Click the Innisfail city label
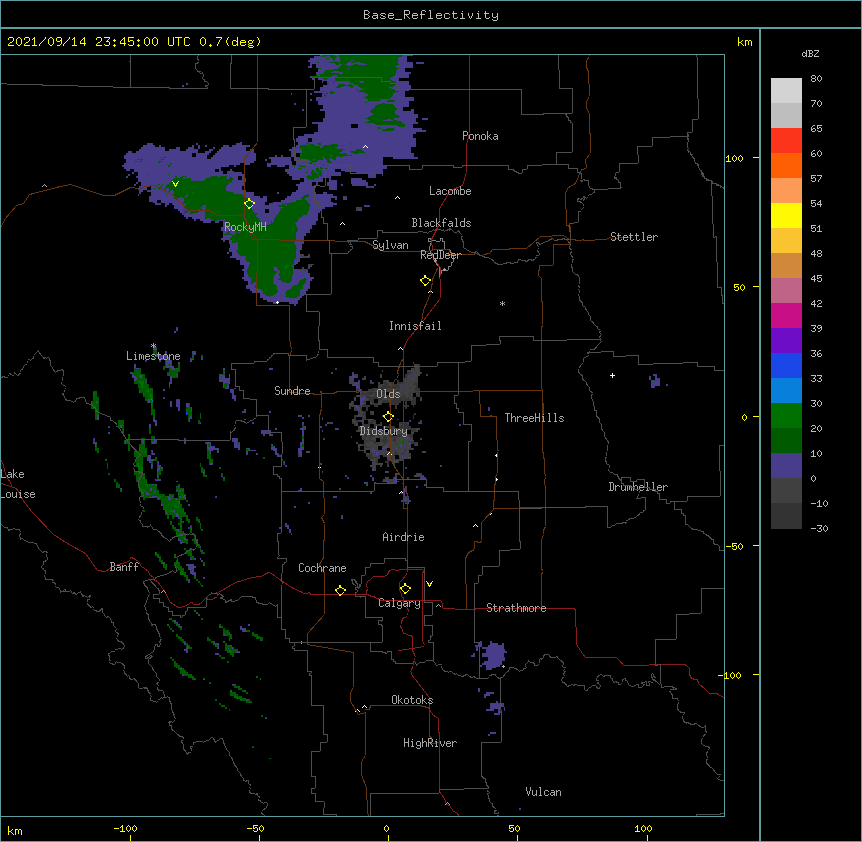The width and height of the screenshot is (862, 842). (x=415, y=326)
